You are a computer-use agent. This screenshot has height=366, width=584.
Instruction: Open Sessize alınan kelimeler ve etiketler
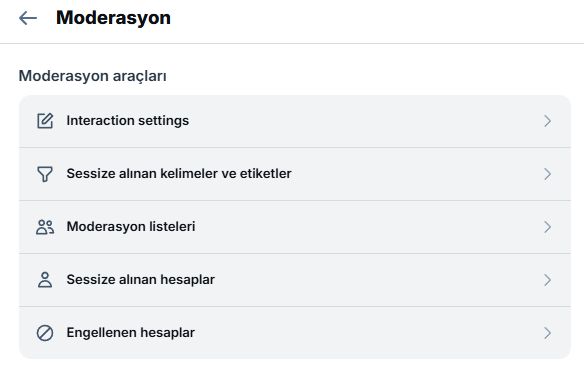tap(295, 174)
